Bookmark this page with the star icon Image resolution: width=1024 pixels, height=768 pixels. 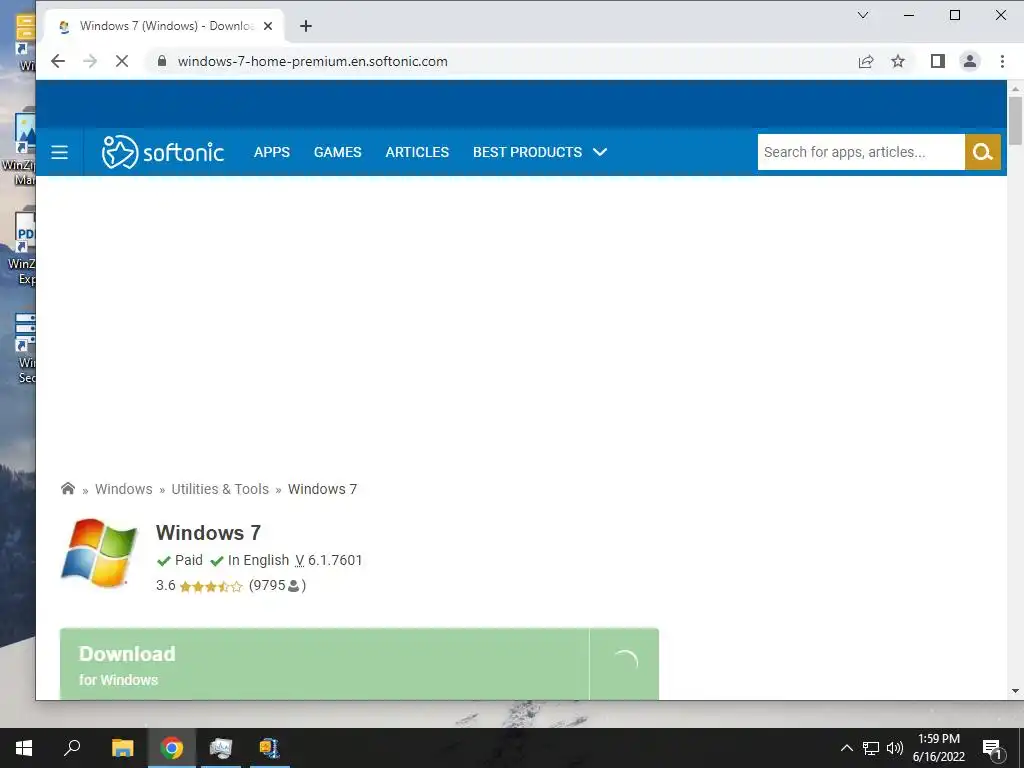898,61
